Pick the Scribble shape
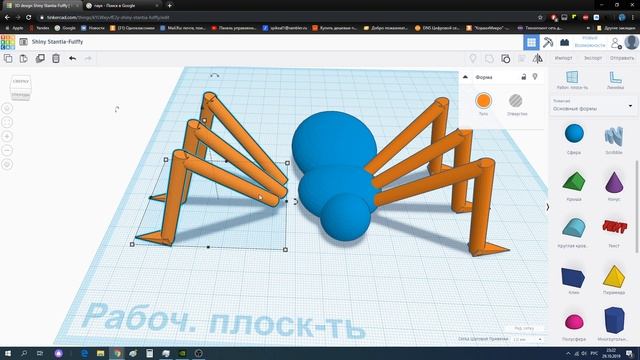The height and width of the screenshot is (360, 640). pos(614,136)
